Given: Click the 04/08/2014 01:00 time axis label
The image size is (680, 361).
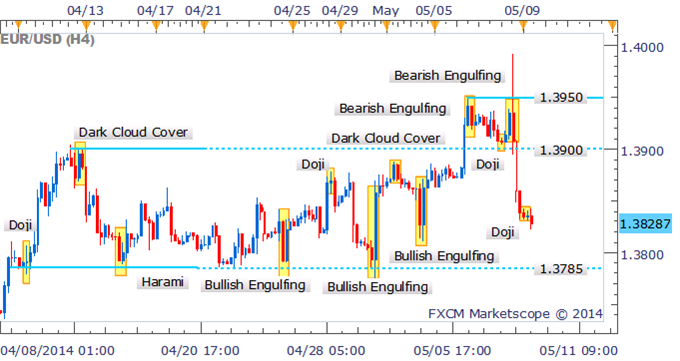Looking at the screenshot, I should tap(57, 350).
